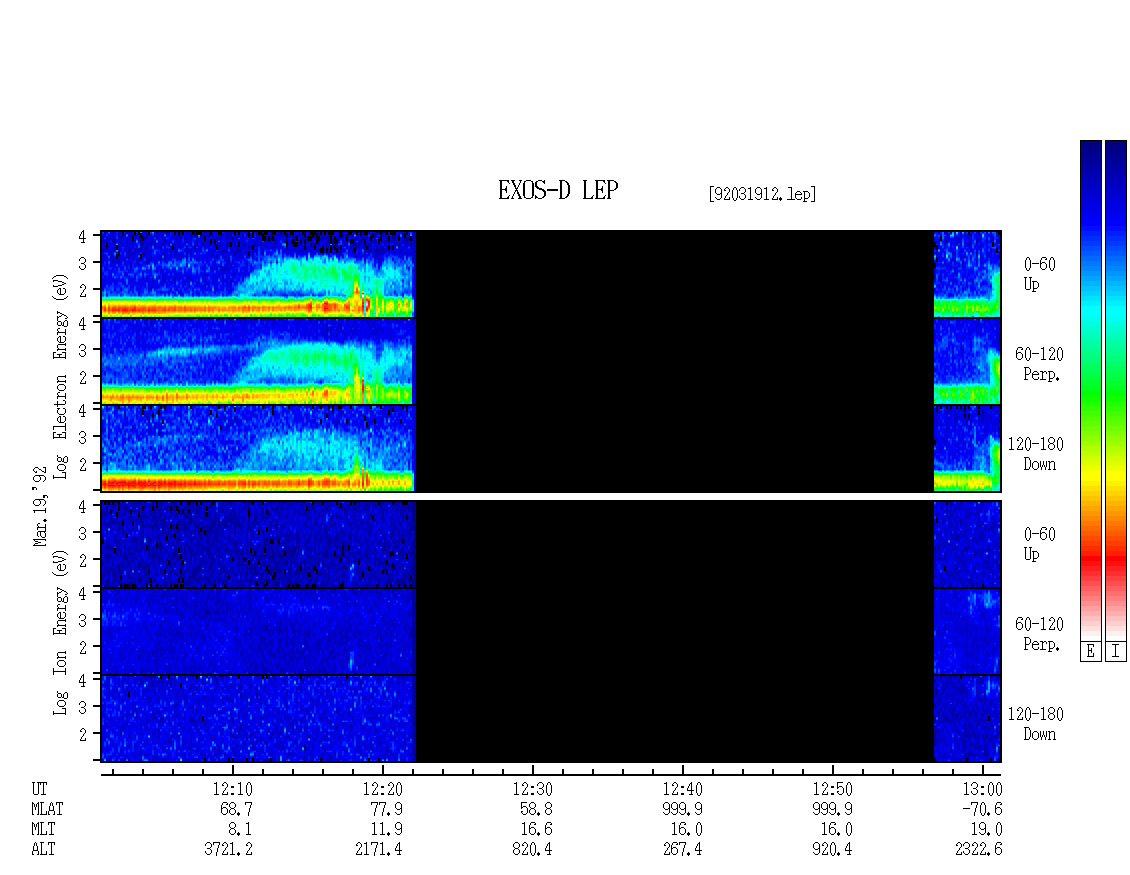The image size is (1130, 875).
Task: Click the E label box under color bar
Action: pyautogui.click(x=1090, y=652)
